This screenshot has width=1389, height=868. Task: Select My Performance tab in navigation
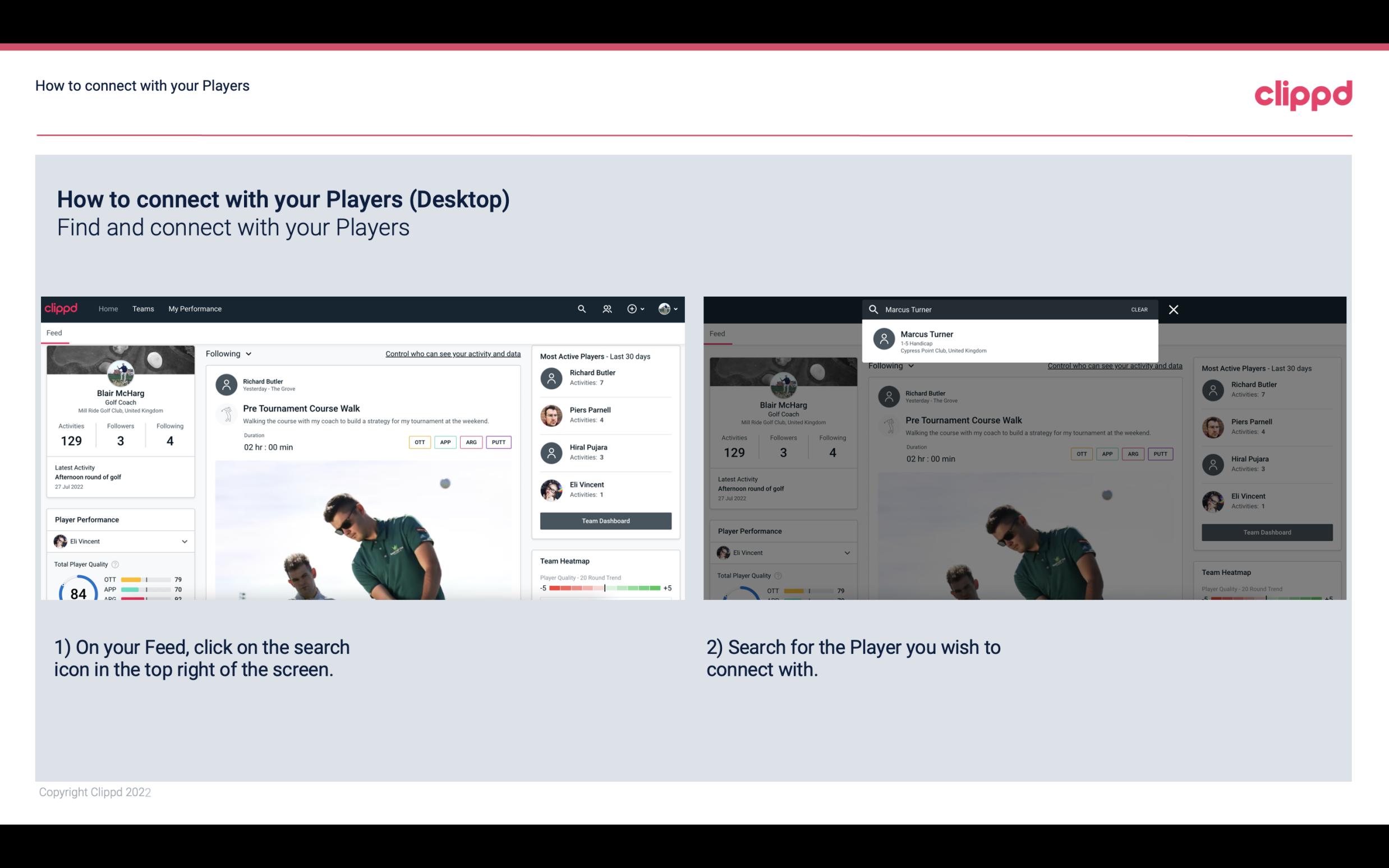point(194,309)
